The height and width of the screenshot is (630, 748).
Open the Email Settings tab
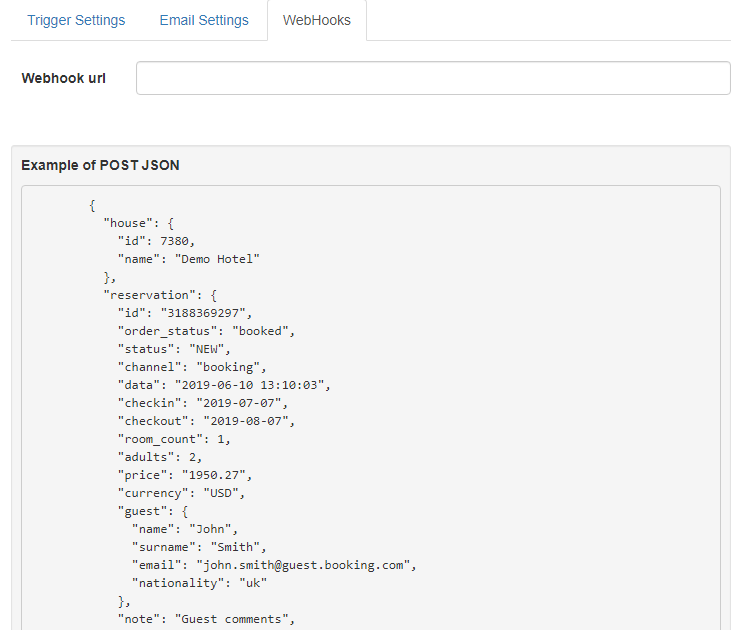coord(204,21)
